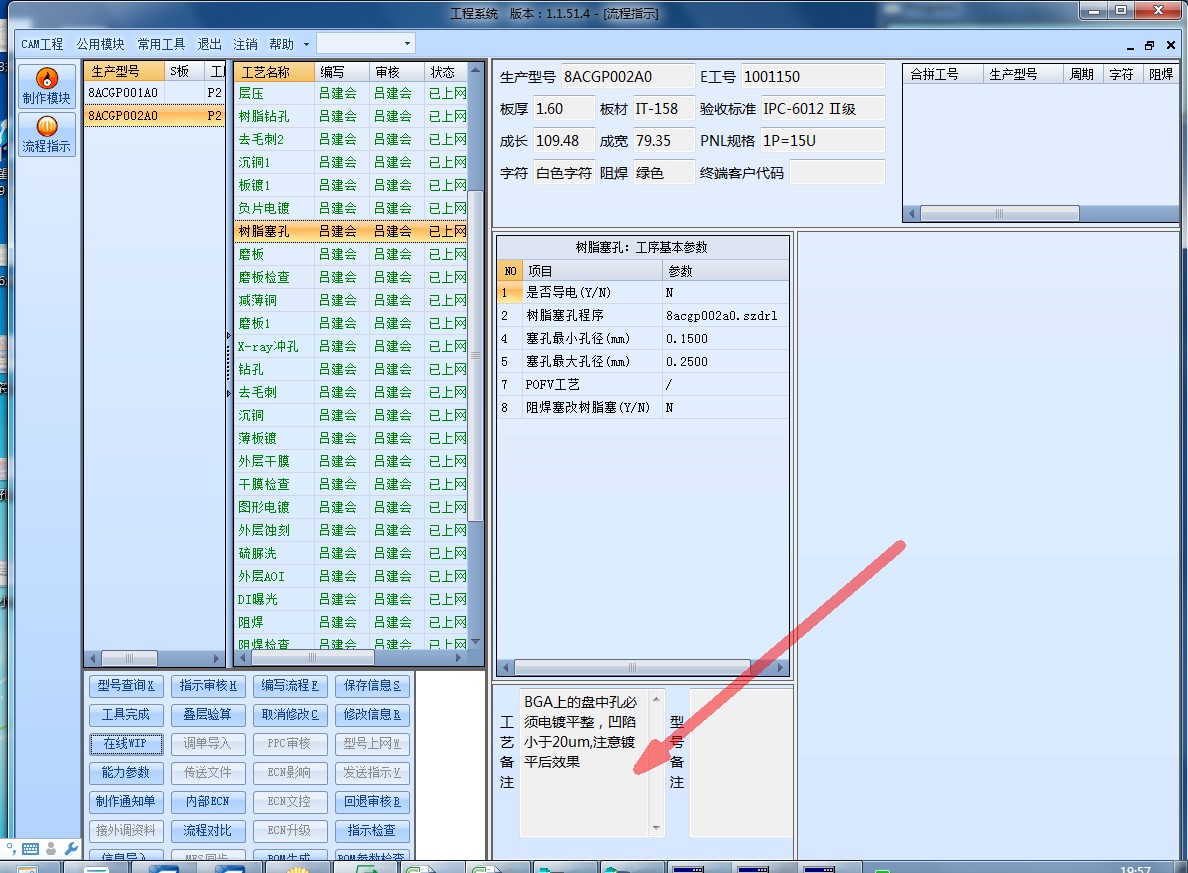Click the 回退审核B button
The image size is (1188, 873).
(372, 802)
